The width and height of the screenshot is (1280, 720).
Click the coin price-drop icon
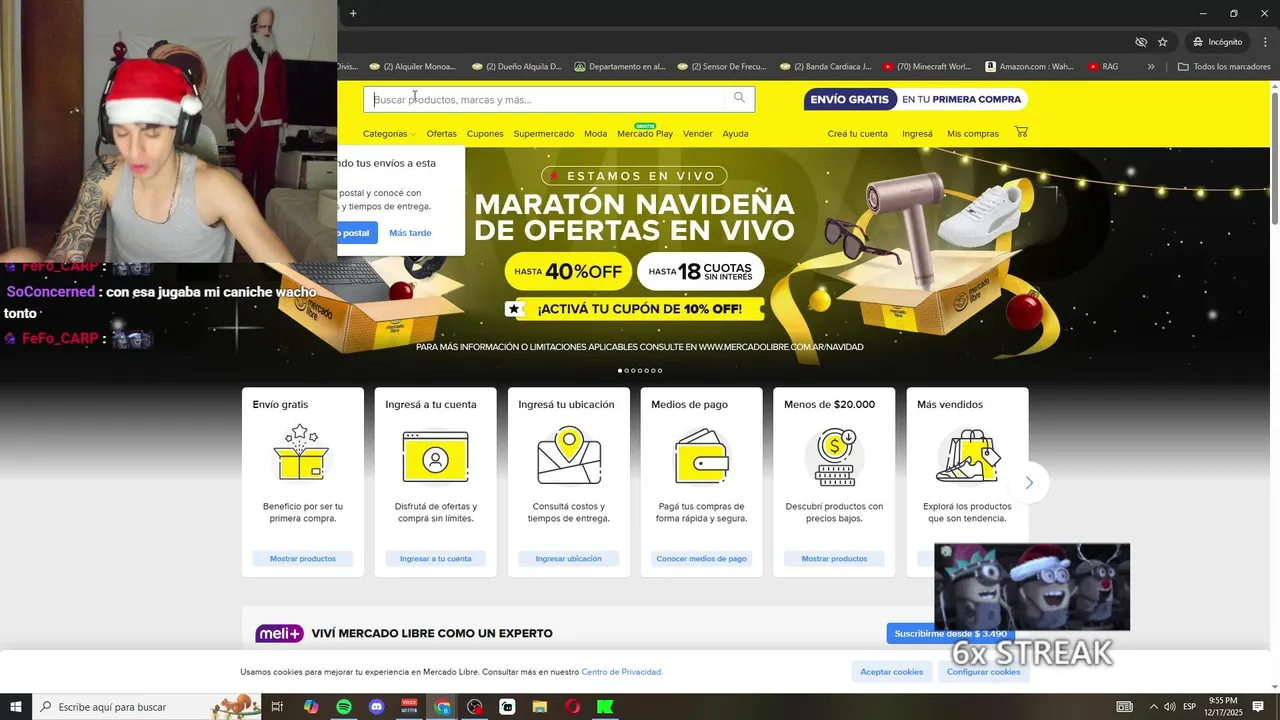834,456
